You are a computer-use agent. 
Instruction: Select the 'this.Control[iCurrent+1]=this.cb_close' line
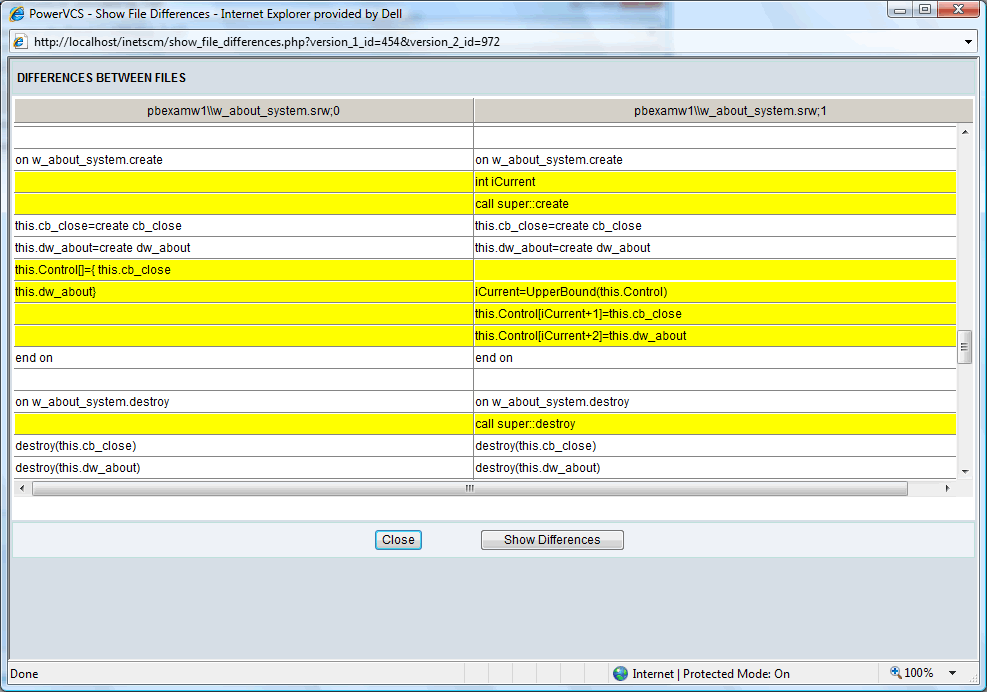(715, 314)
